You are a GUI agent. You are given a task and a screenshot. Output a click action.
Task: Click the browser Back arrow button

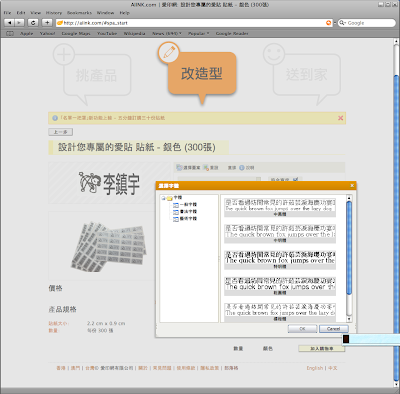point(9,23)
